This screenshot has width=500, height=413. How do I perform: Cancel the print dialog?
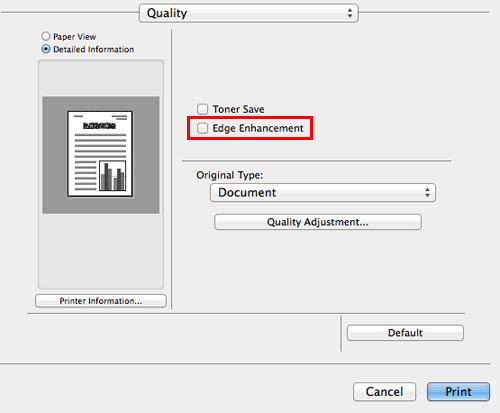[x=384, y=391]
